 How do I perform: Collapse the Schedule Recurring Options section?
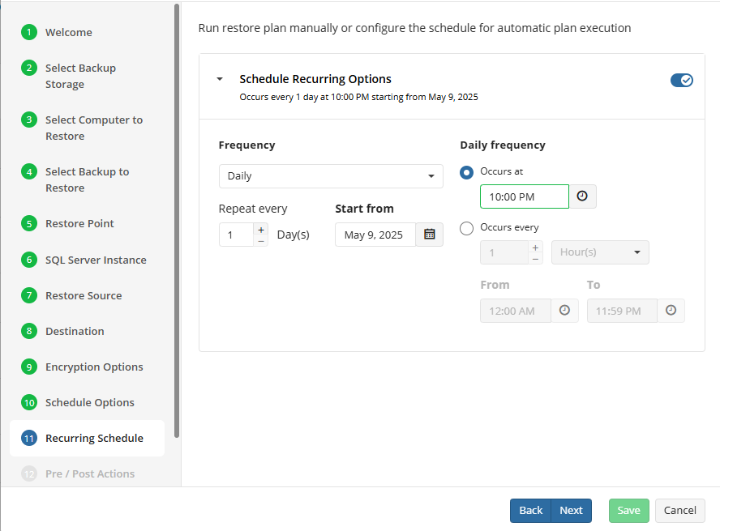click(220, 79)
